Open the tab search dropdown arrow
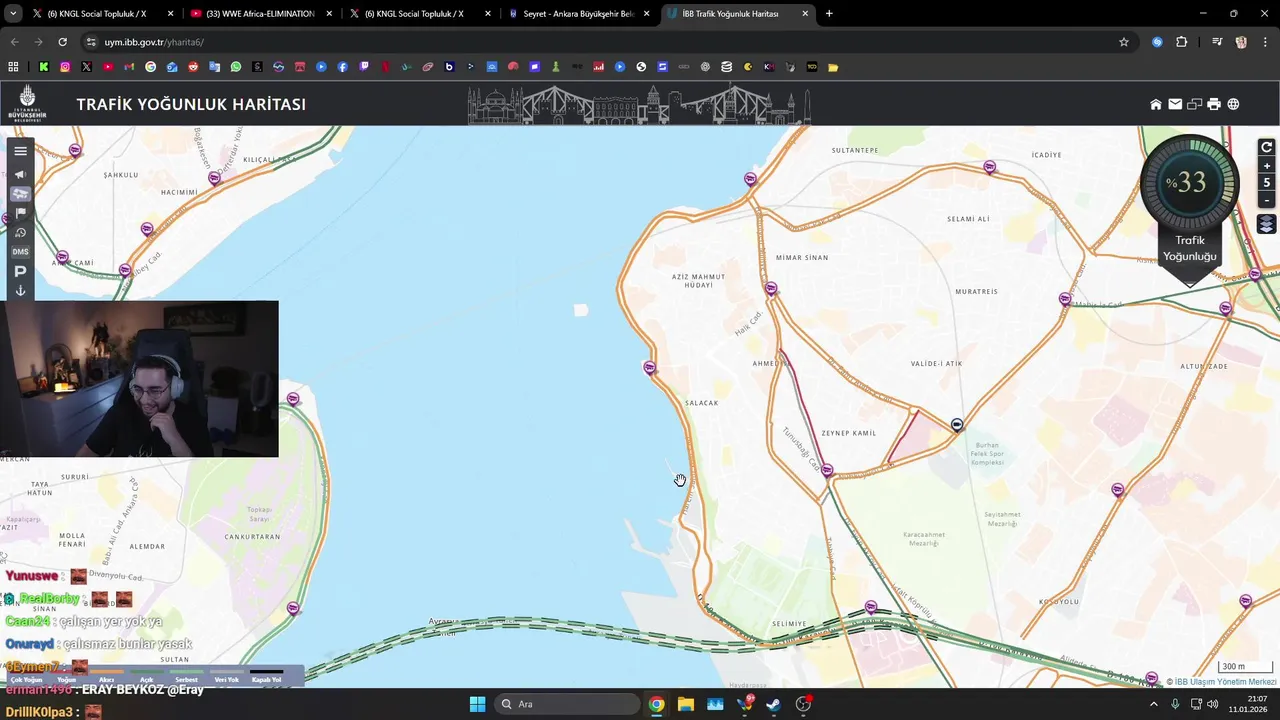 tap(13, 14)
